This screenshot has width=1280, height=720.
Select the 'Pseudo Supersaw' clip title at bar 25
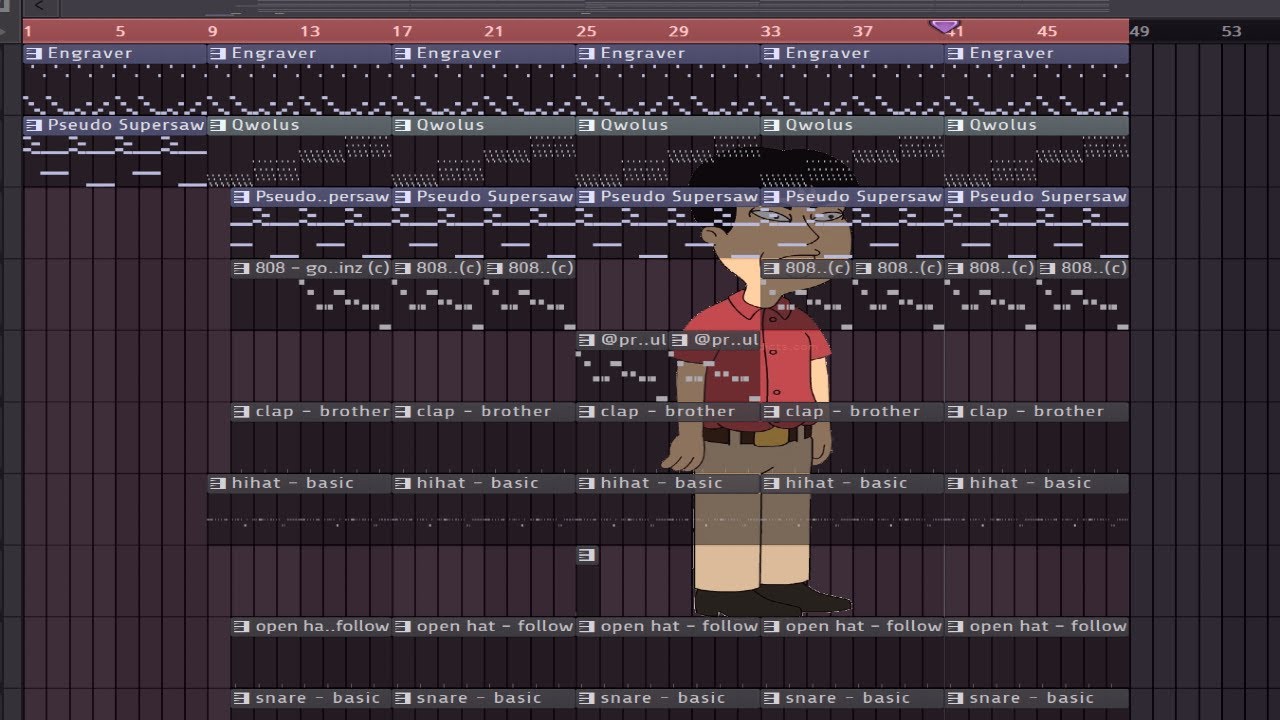(x=679, y=197)
